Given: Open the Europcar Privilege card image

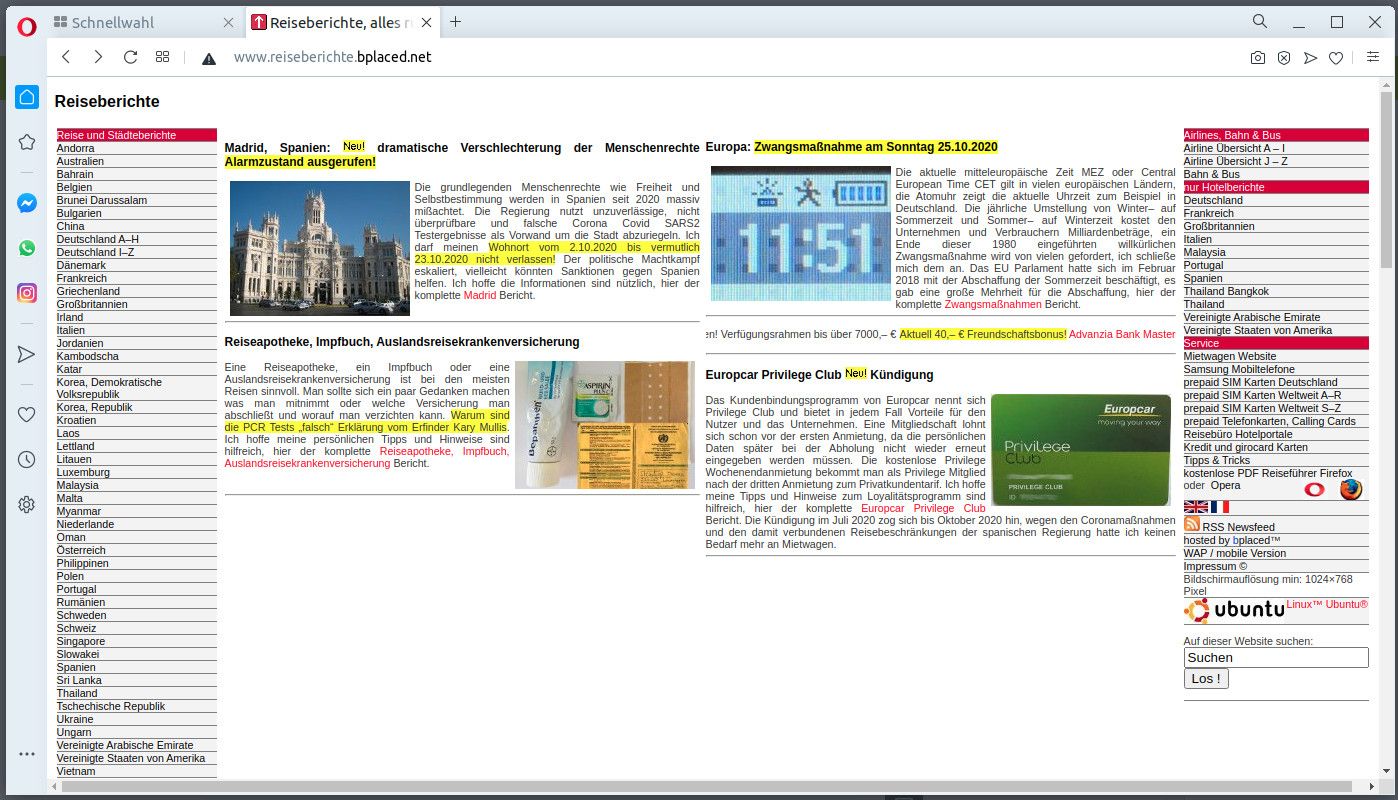Looking at the screenshot, I should tap(1081, 450).
